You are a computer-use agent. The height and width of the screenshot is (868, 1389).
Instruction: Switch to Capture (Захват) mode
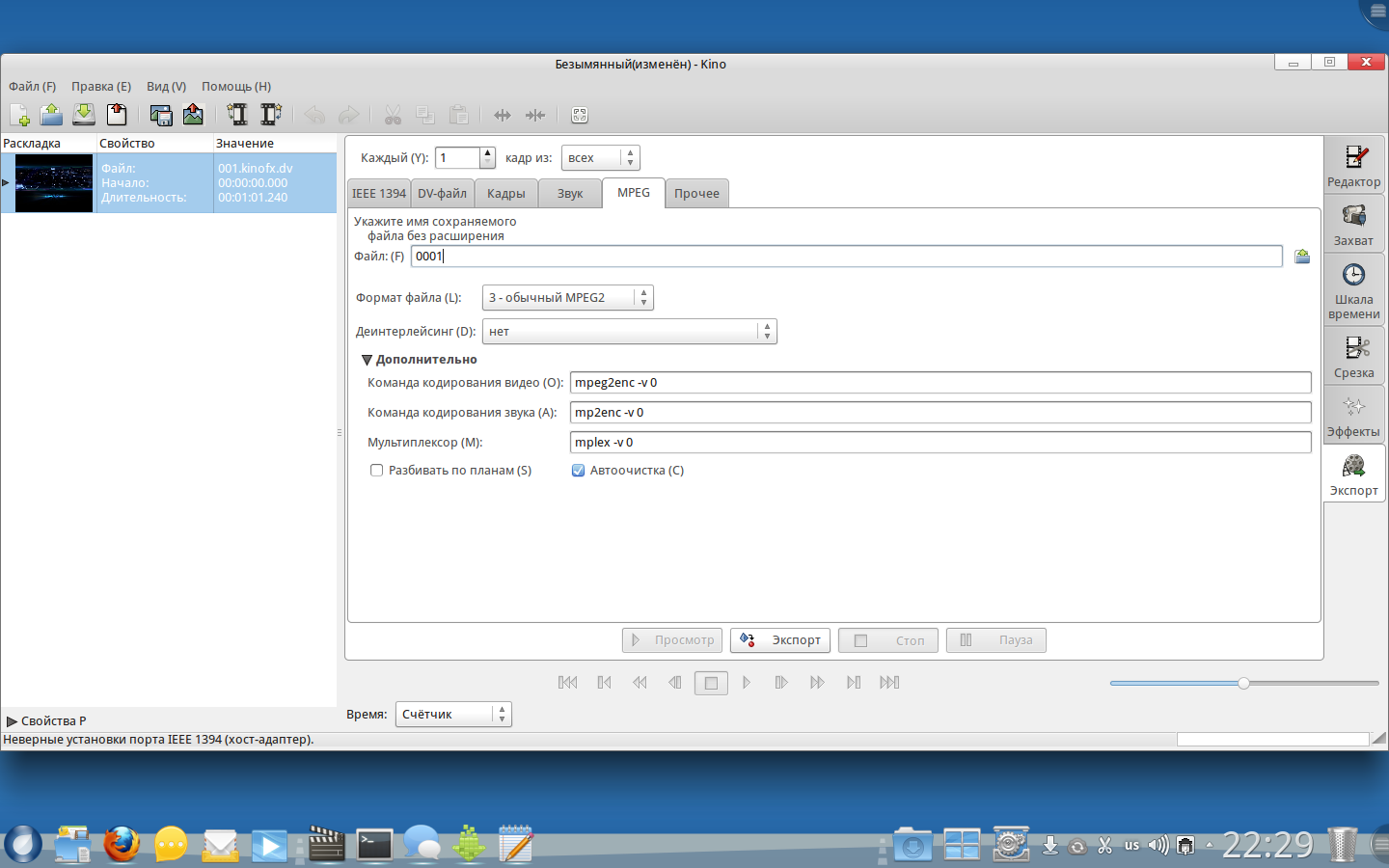coord(1353,224)
